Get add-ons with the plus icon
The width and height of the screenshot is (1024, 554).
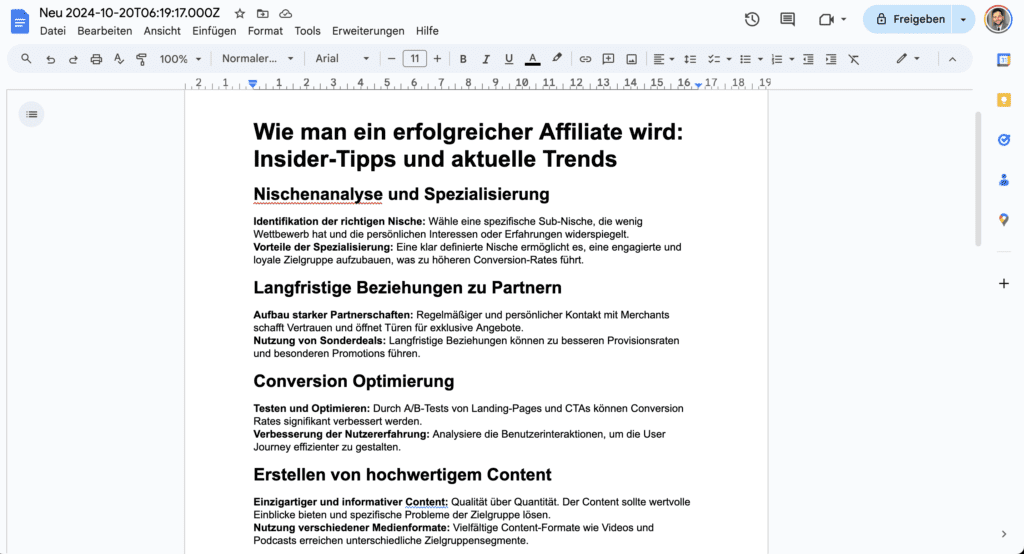point(1004,284)
